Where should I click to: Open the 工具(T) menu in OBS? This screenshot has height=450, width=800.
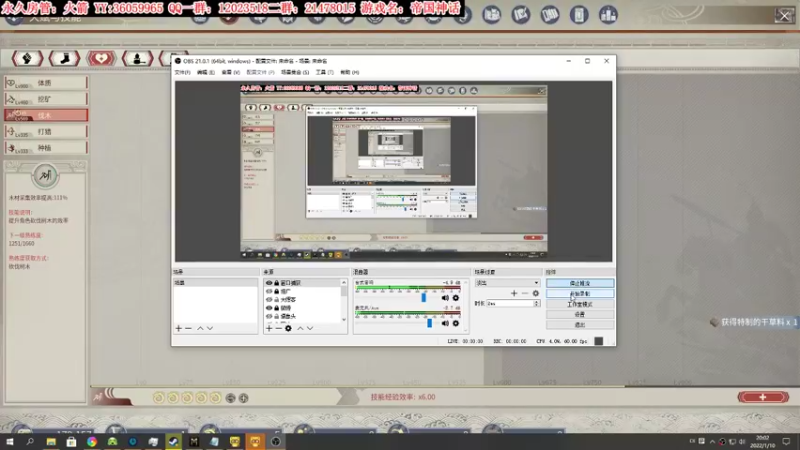[x=324, y=72]
